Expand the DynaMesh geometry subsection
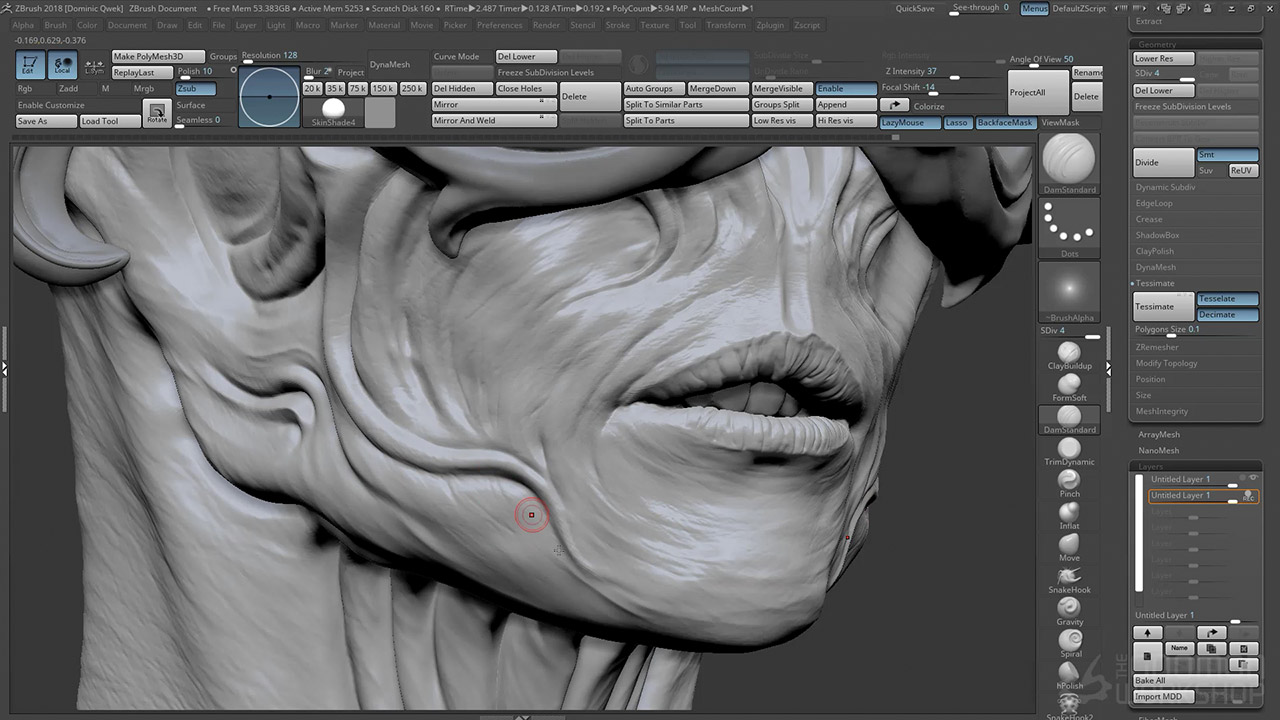The image size is (1280, 720). pos(1155,267)
